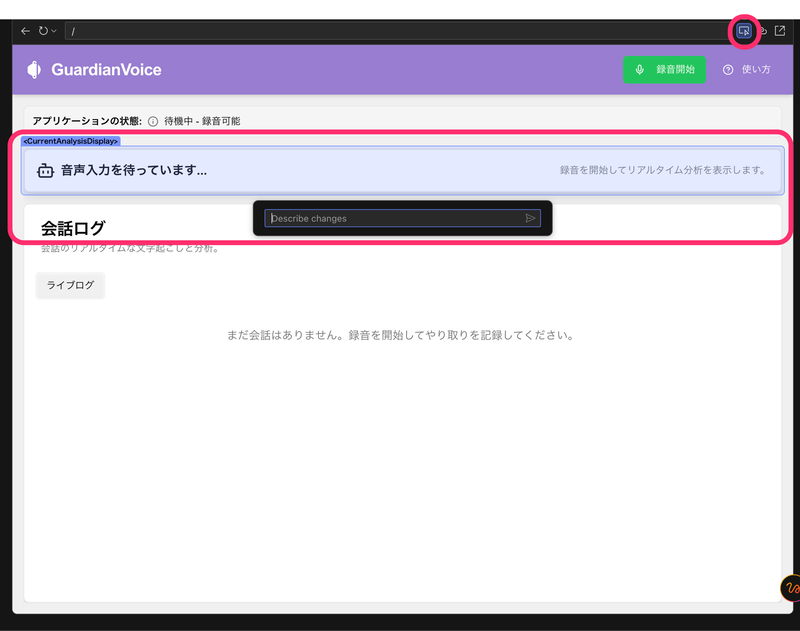Reload the preview with the refresh icon
This screenshot has height=631, width=800.
pyautogui.click(x=43, y=31)
